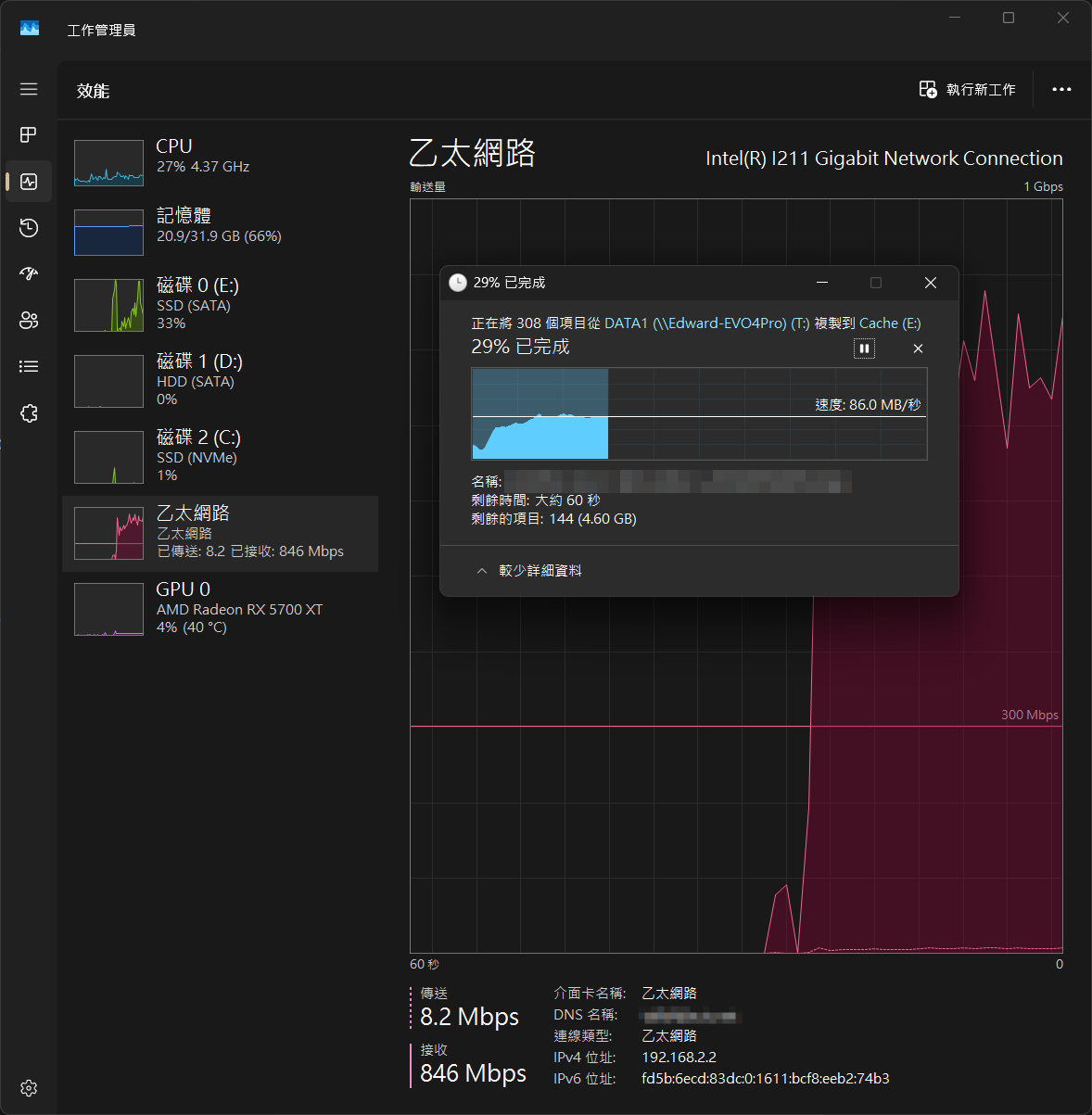1092x1115 pixels.
Task: Minimize the copy progress dialog
Action: (x=821, y=283)
